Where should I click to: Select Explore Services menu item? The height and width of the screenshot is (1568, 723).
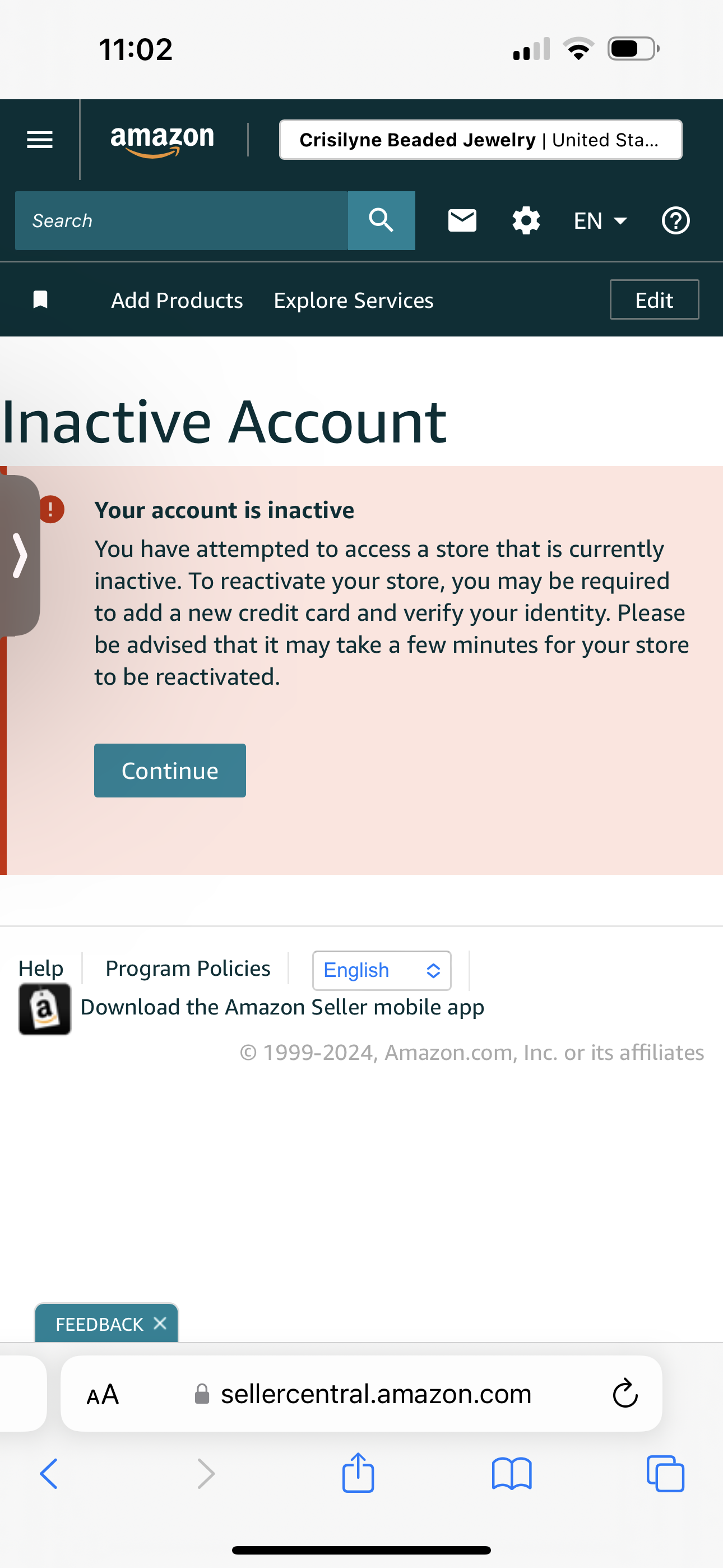click(x=354, y=300)
